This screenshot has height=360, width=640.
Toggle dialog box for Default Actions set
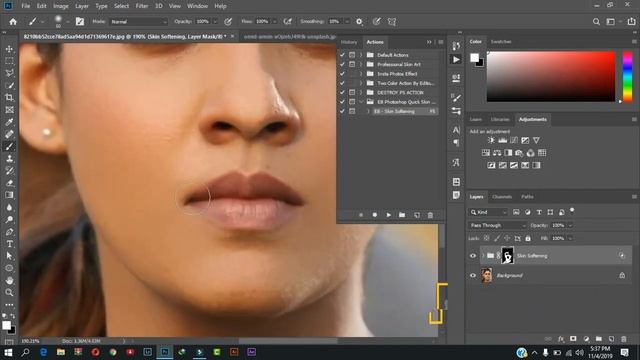(352, 55)
